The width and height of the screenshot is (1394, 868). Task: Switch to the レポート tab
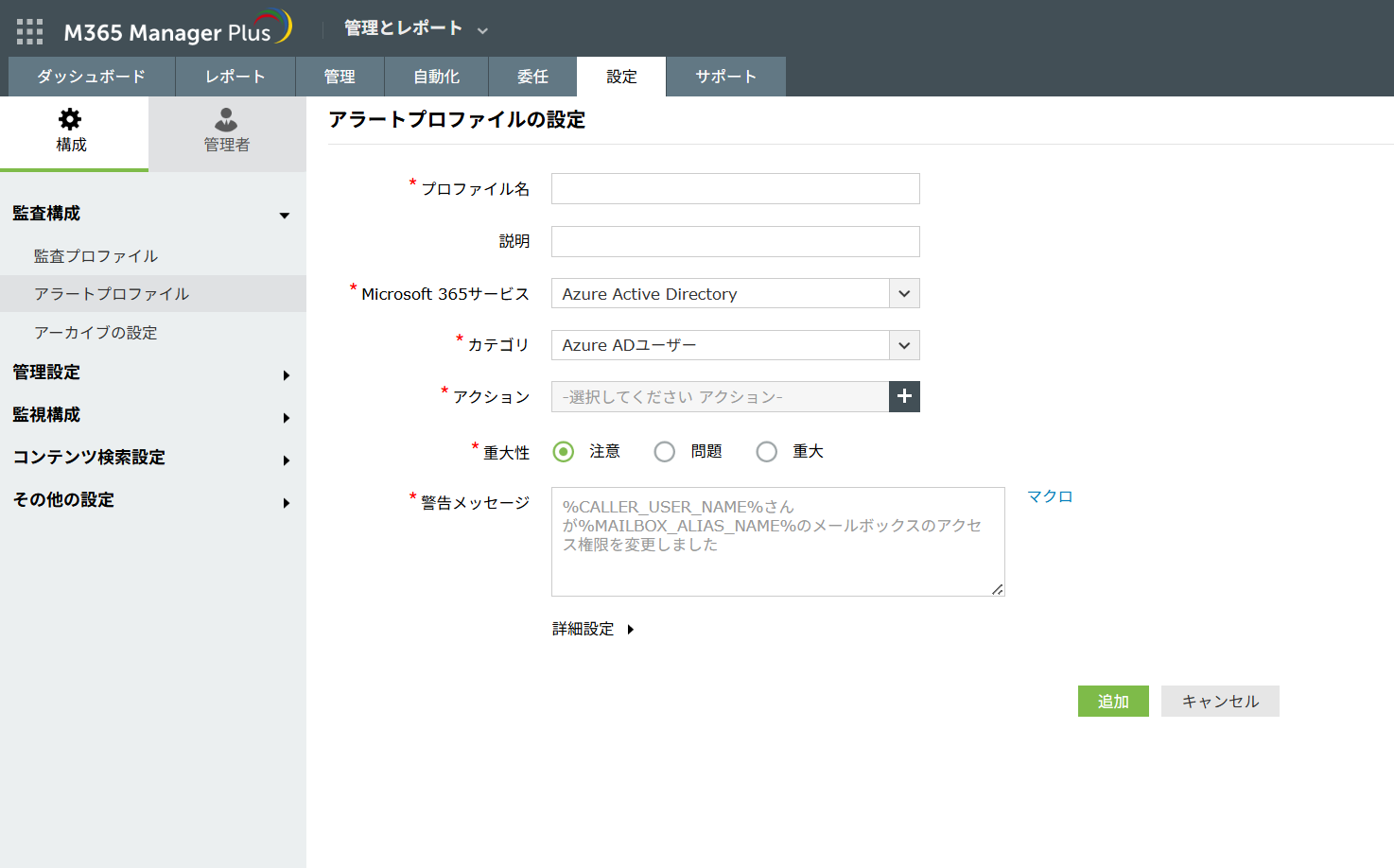(x=235, y=77)
